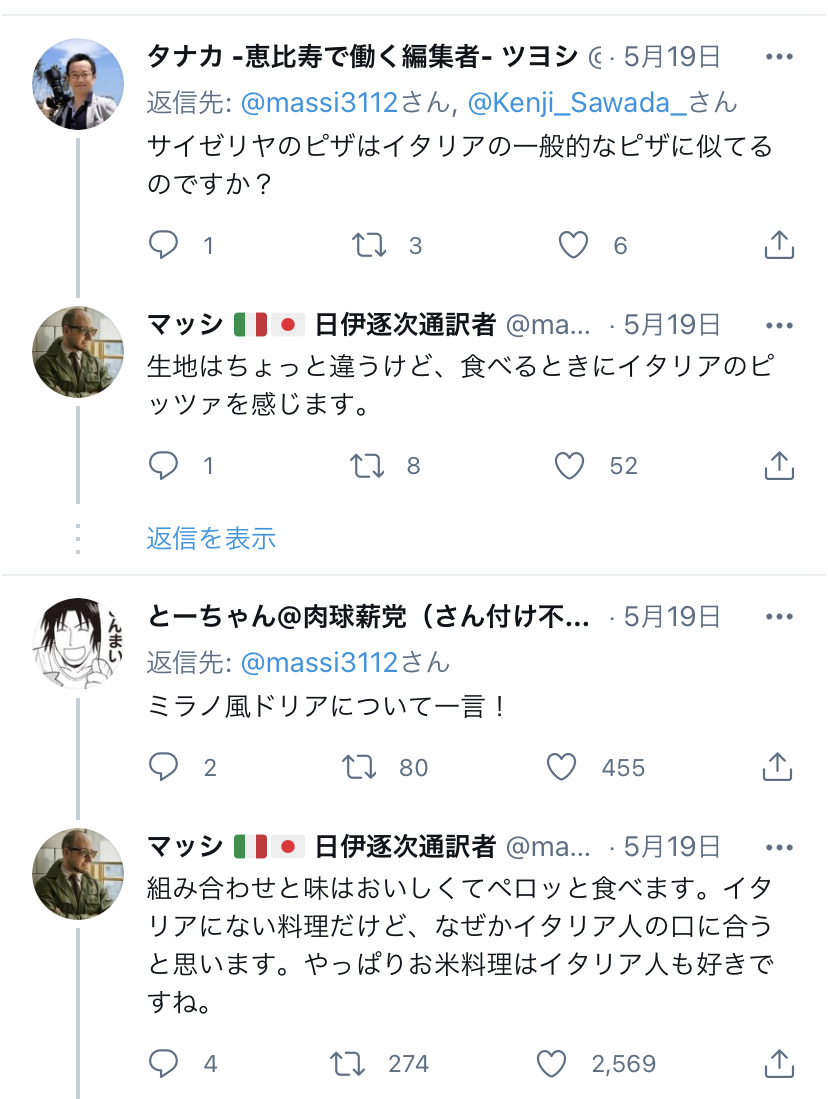This screenshot has height=1099, width=828.
Task: Retweet Tanaka's tweet with 3 retweets
Action: coord(369,245)
